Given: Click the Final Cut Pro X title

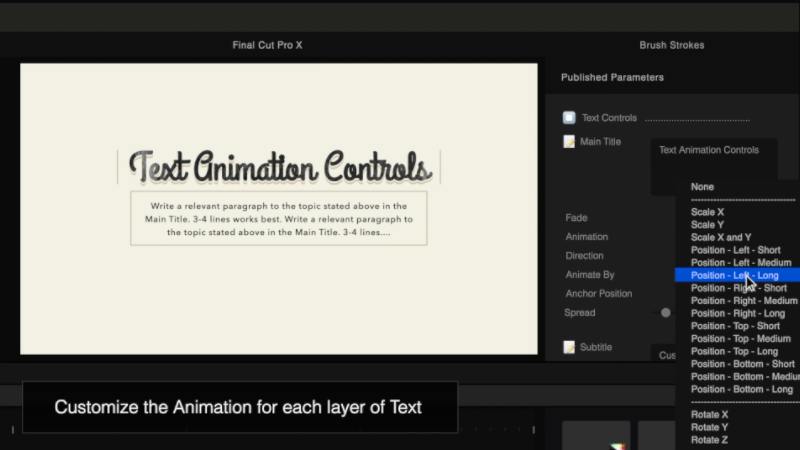Looking at the screenshot, I should (x=267, y=45).
